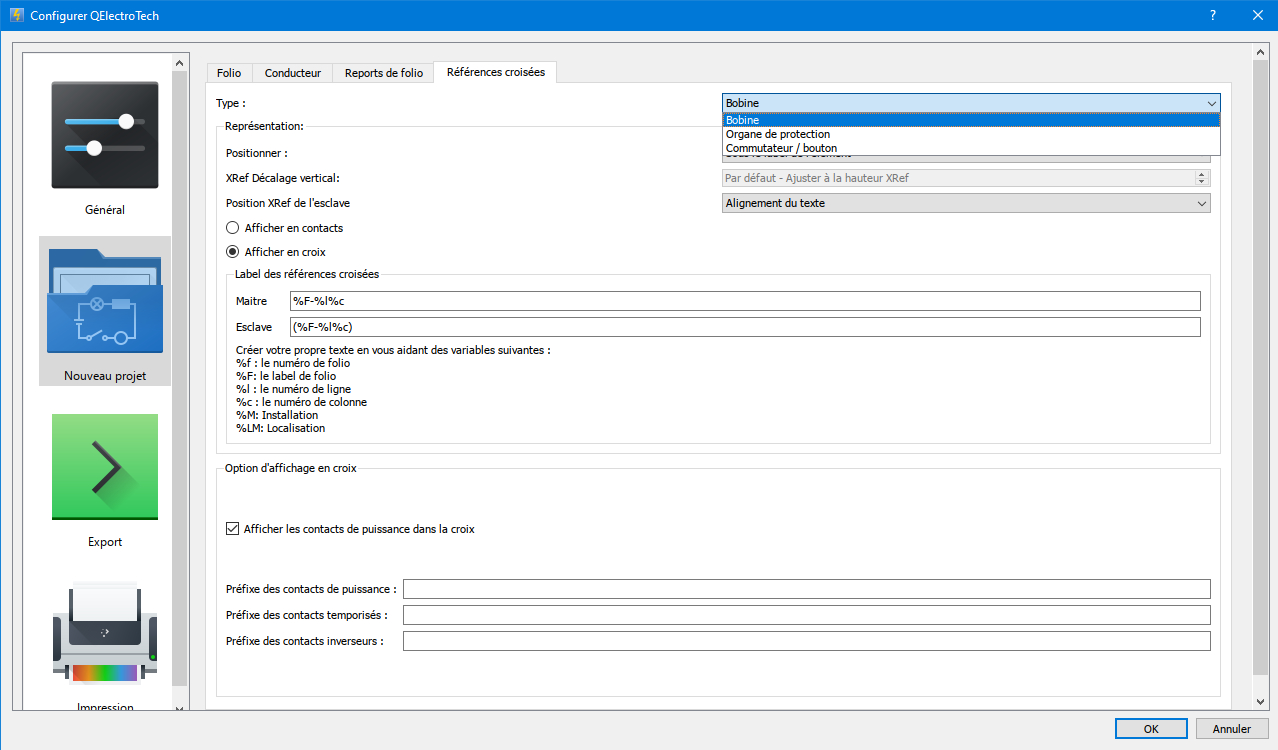Collapse the Type dropdown showing Bobine
The width and height of the screenshot is (1278, 750).
click(970, 103)
